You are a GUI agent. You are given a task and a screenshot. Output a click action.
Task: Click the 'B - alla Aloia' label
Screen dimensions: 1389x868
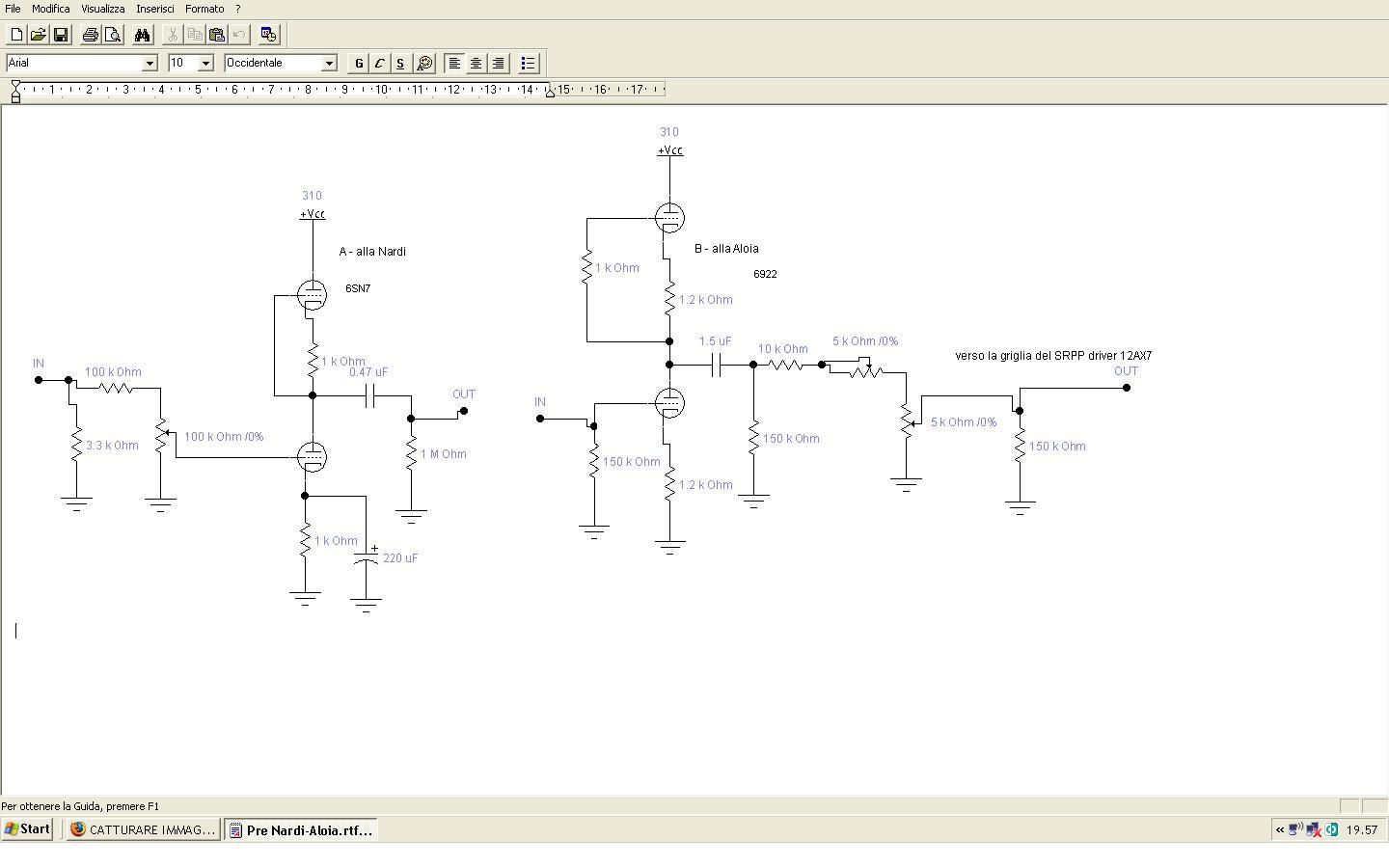[x=726, y=249]
